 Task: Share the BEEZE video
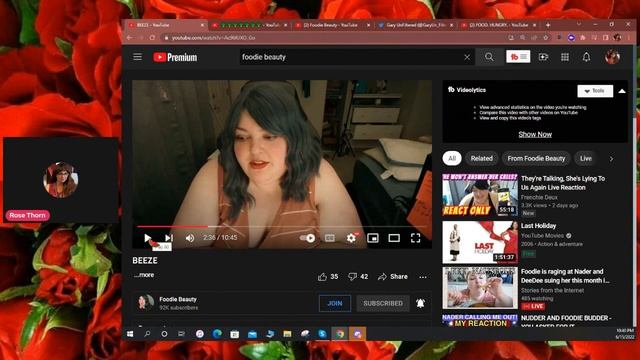click(393, 277)
